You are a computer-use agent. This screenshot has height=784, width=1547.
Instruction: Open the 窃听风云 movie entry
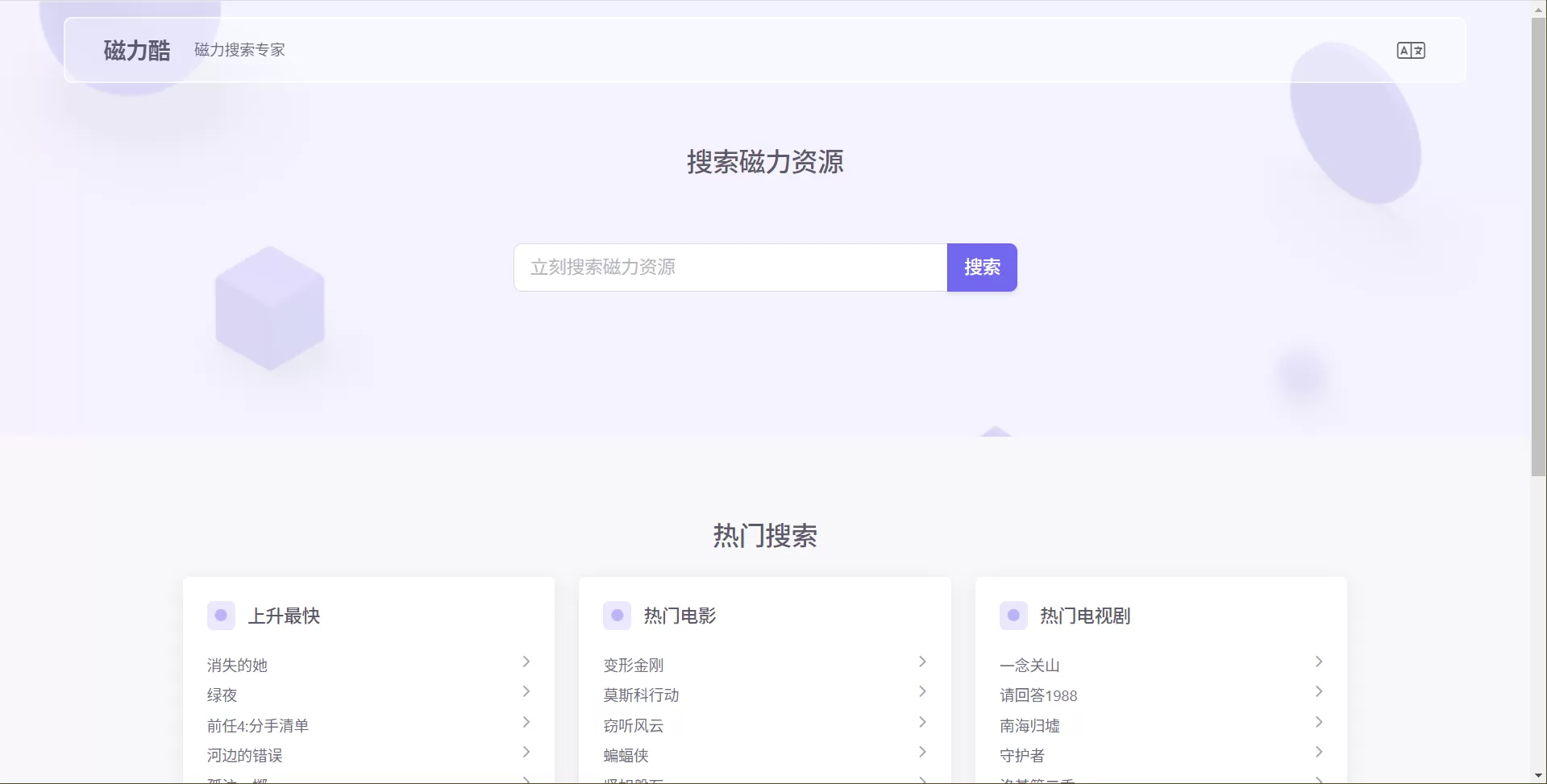[633, 724]
